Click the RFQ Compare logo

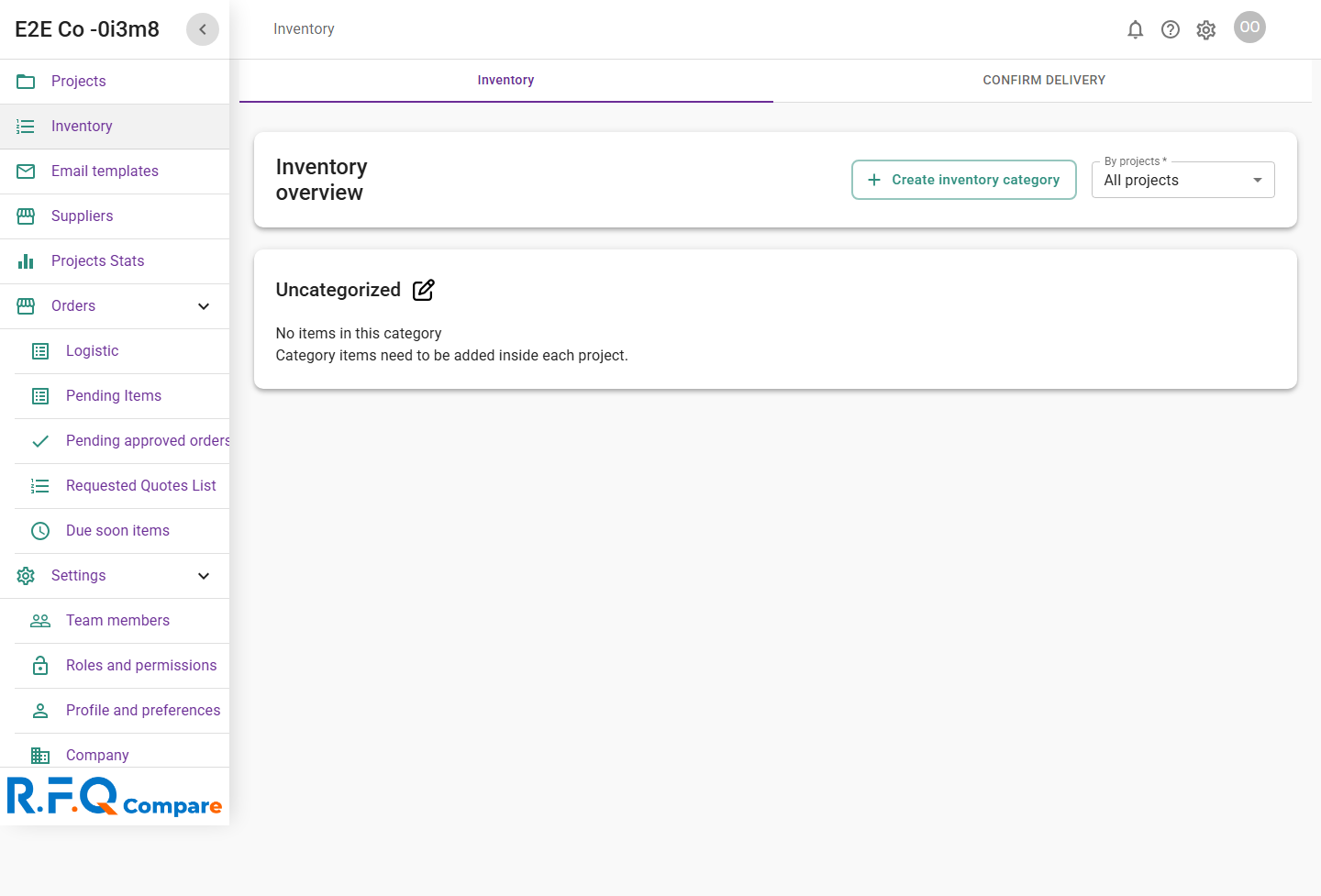click(115, 796)
